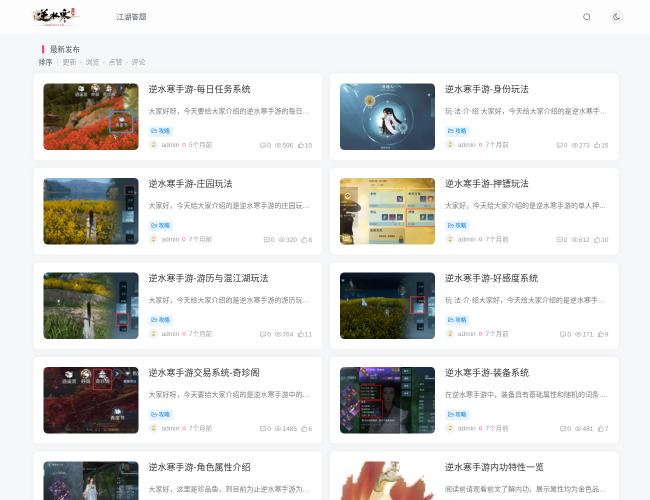Toggle dark mode with the moon icon

coord(616,17)
